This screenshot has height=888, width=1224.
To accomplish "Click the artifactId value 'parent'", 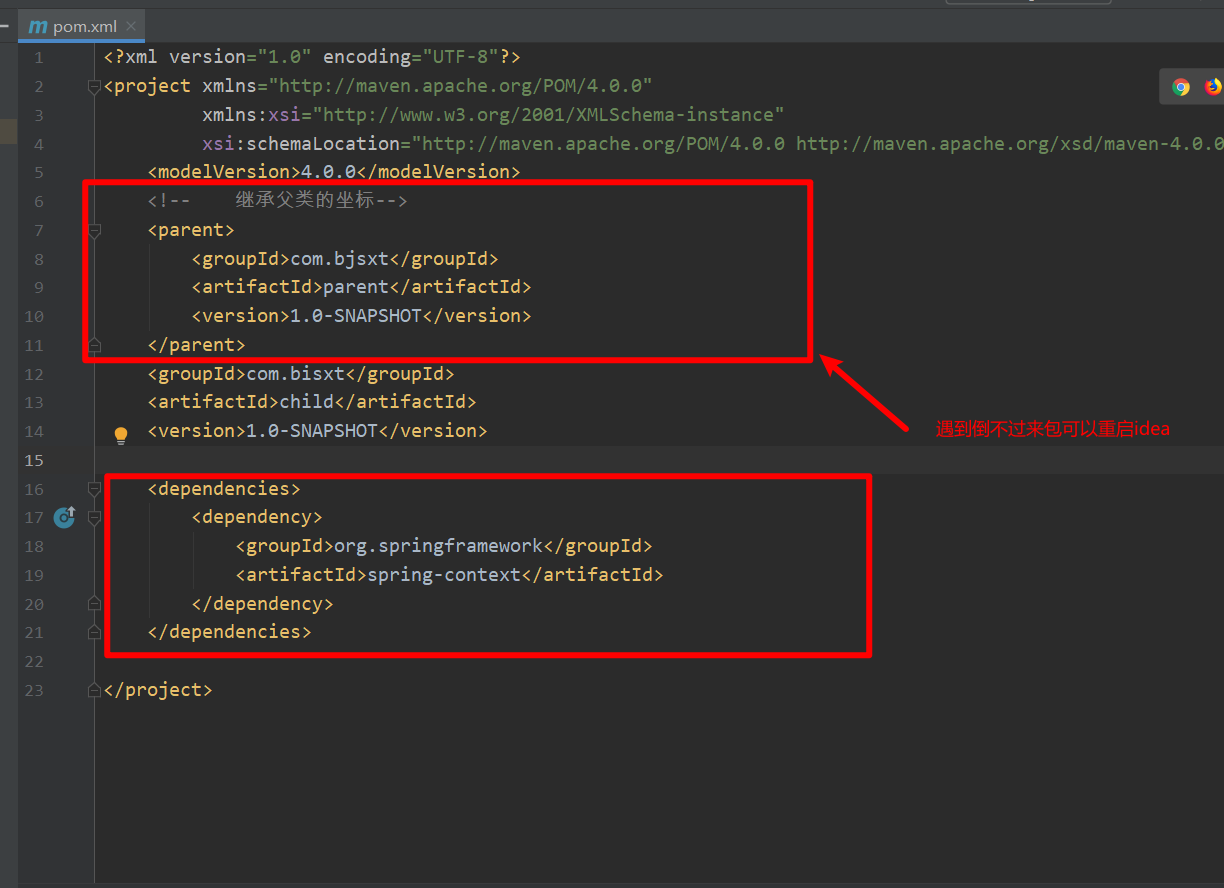I will click(x=356, y=287).
